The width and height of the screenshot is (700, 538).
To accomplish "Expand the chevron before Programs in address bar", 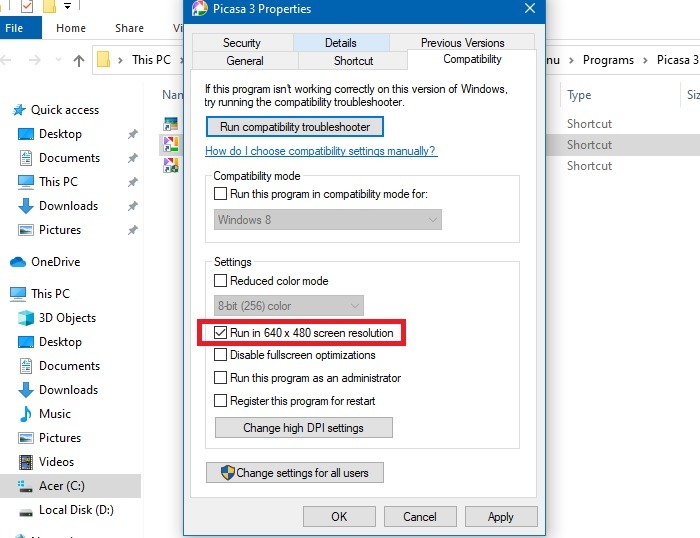I will click(571, 60).
